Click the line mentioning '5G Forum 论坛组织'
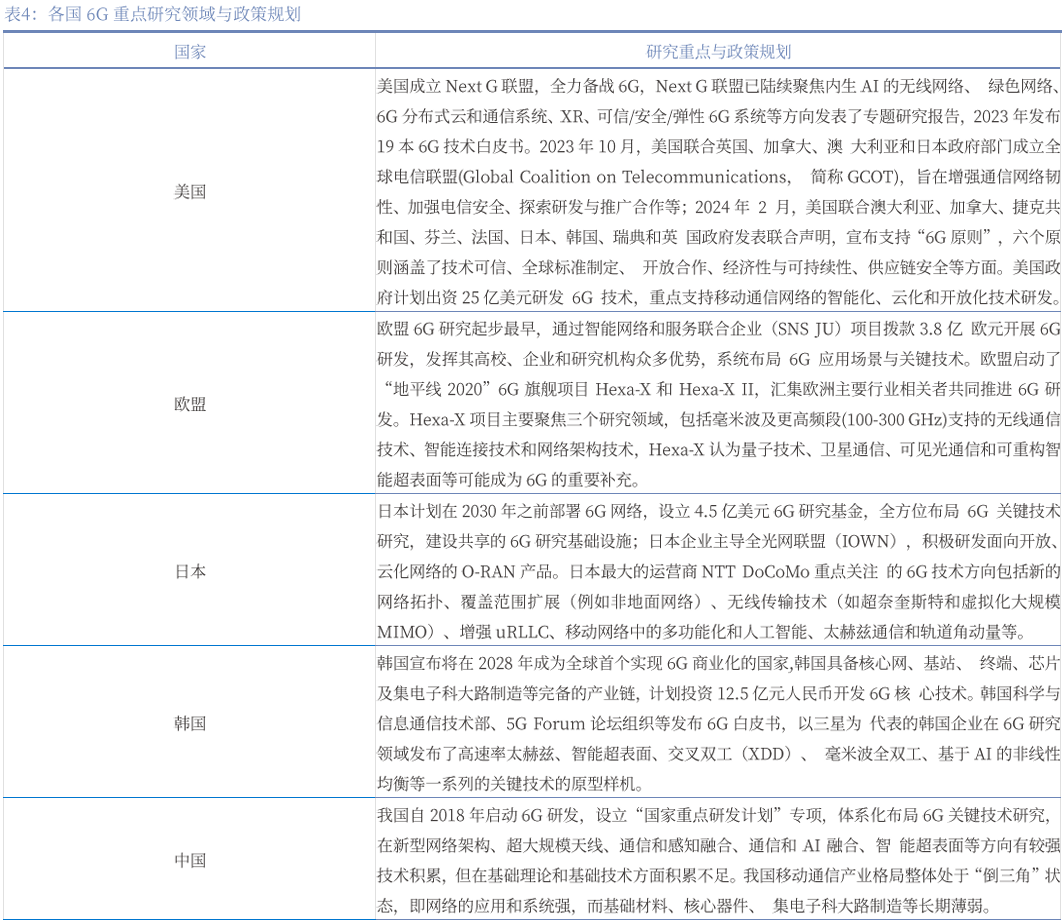 coord(719,724)
